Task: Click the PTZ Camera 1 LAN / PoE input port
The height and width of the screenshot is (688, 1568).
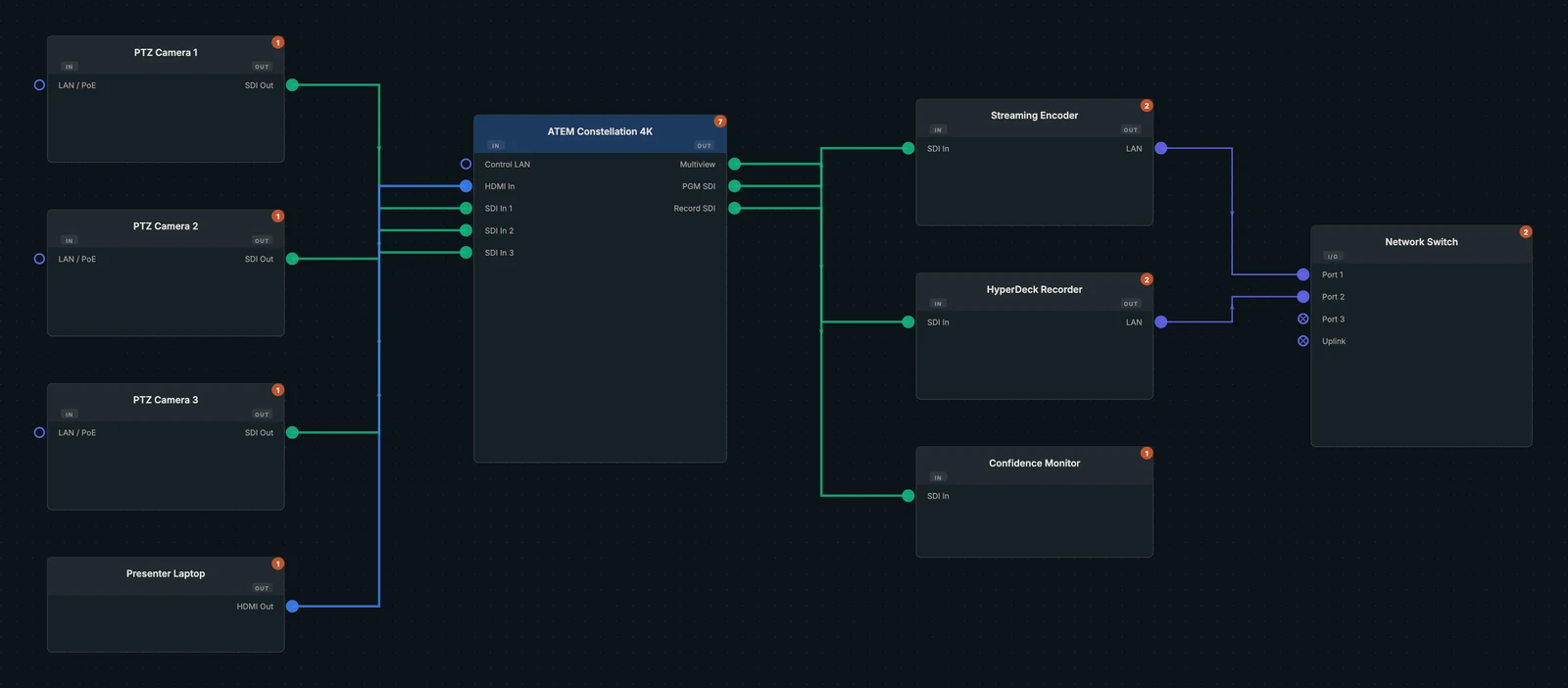Action: pyautogui.click(x=39, y=85)
